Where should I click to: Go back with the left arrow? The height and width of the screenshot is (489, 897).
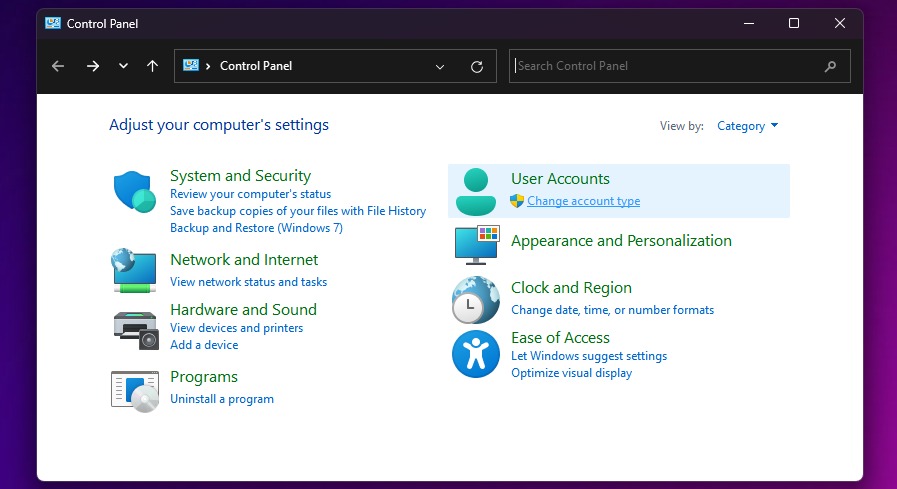click(58, 66)
